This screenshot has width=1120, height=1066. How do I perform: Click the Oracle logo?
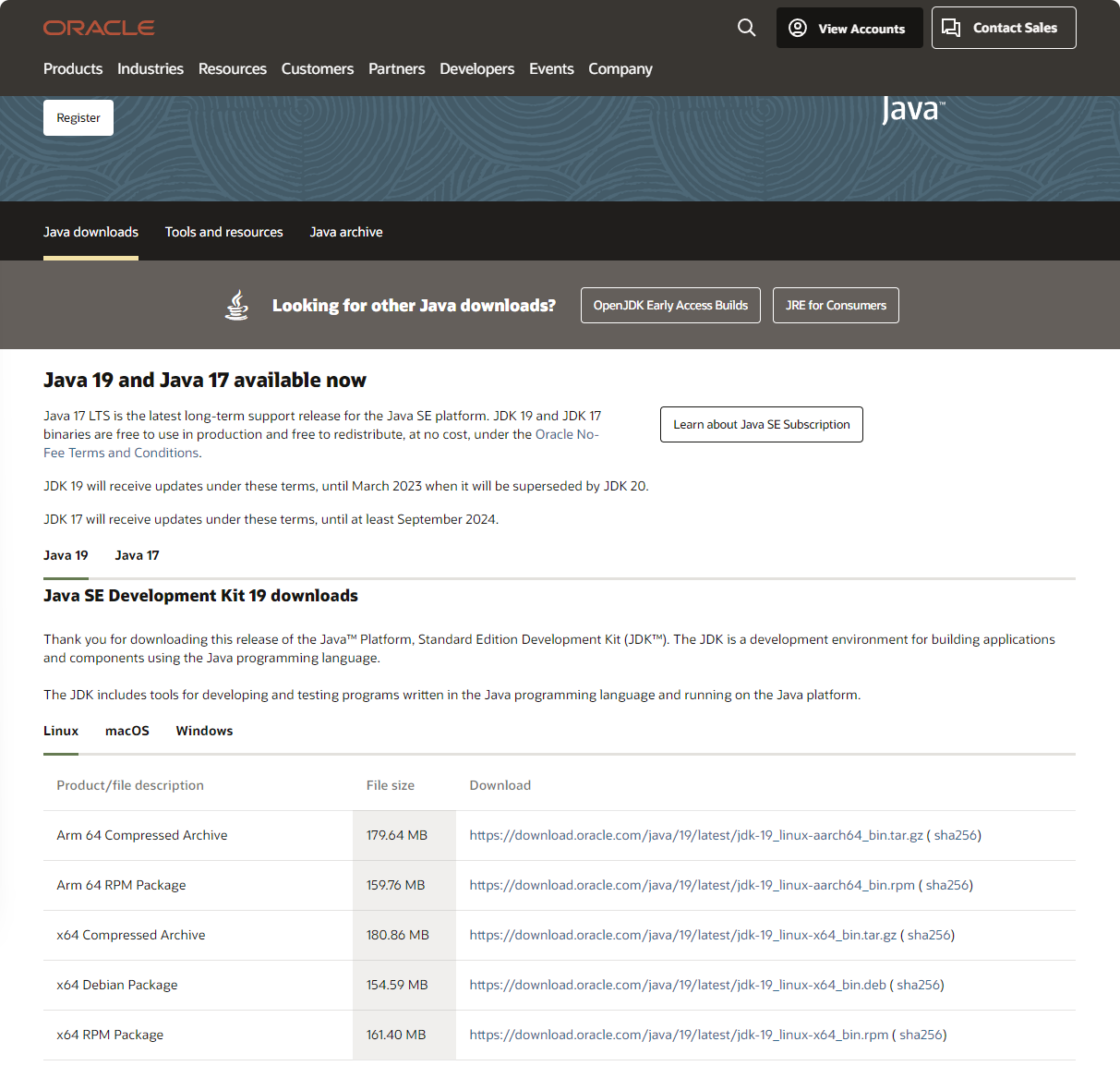(x=99, y=28)
